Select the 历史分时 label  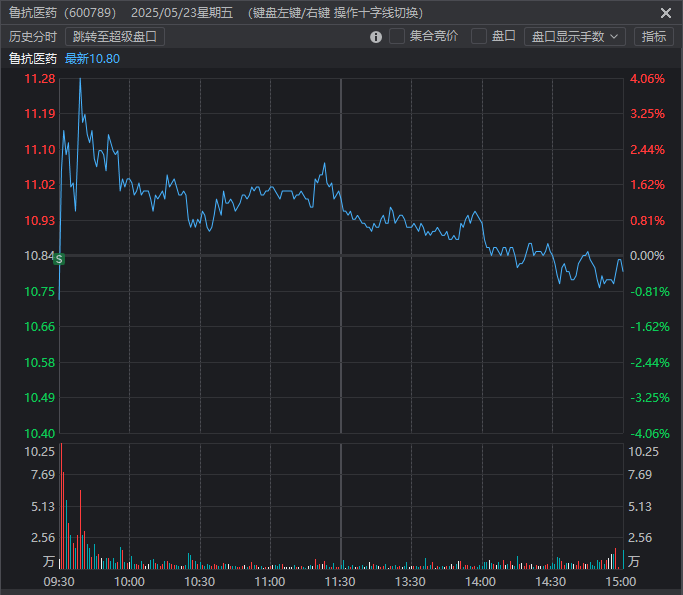click(33, 37)
